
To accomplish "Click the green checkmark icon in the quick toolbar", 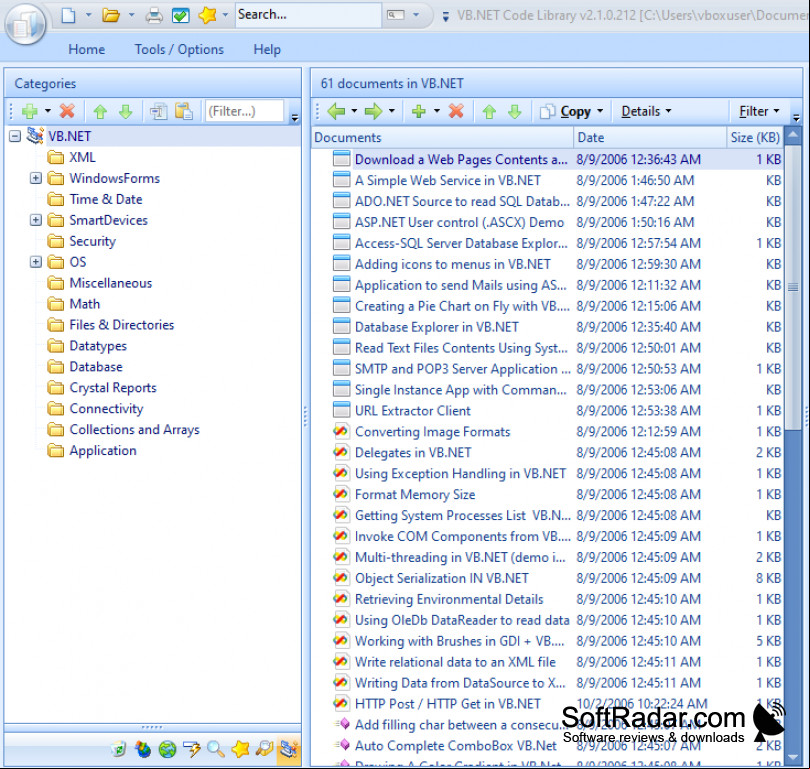I will point(180,15).
